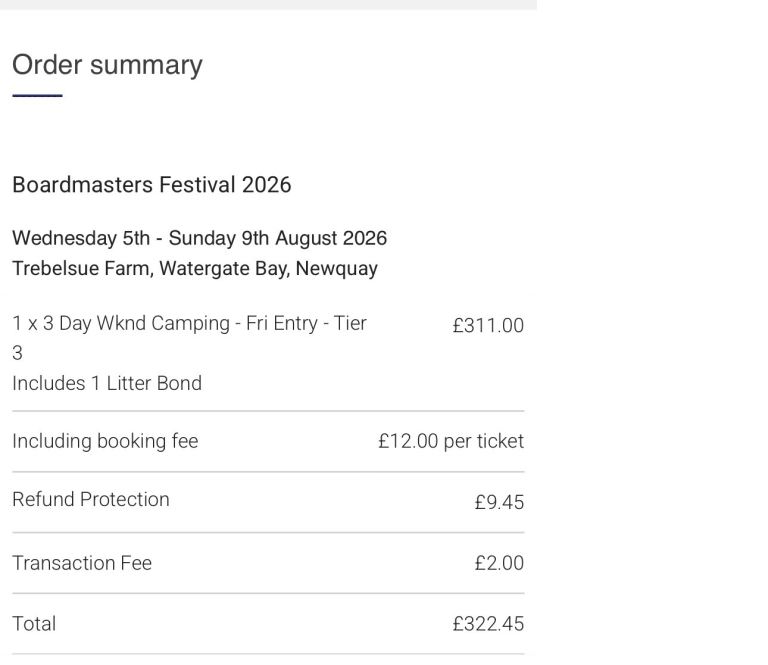This screenshot has width=768, height=665.
Task: Click the Trebelsue Farm venue address
Action: click(194, 268)
